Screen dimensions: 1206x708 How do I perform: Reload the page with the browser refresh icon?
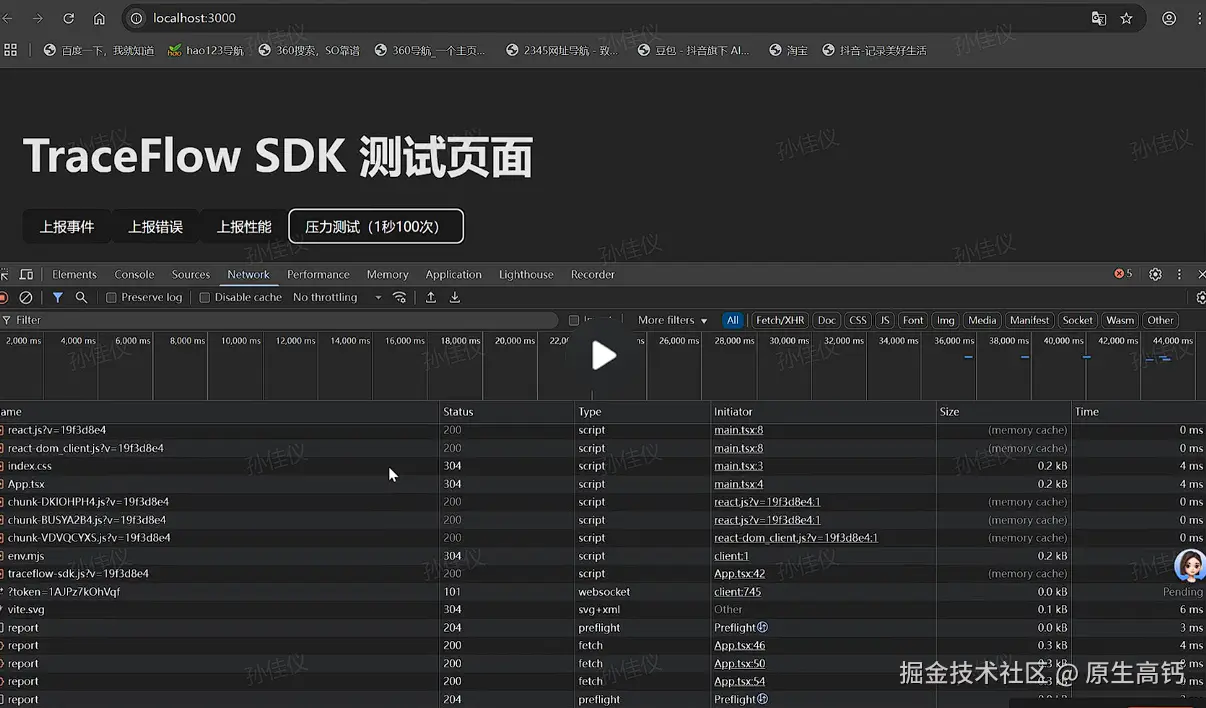tap(68, 18)
